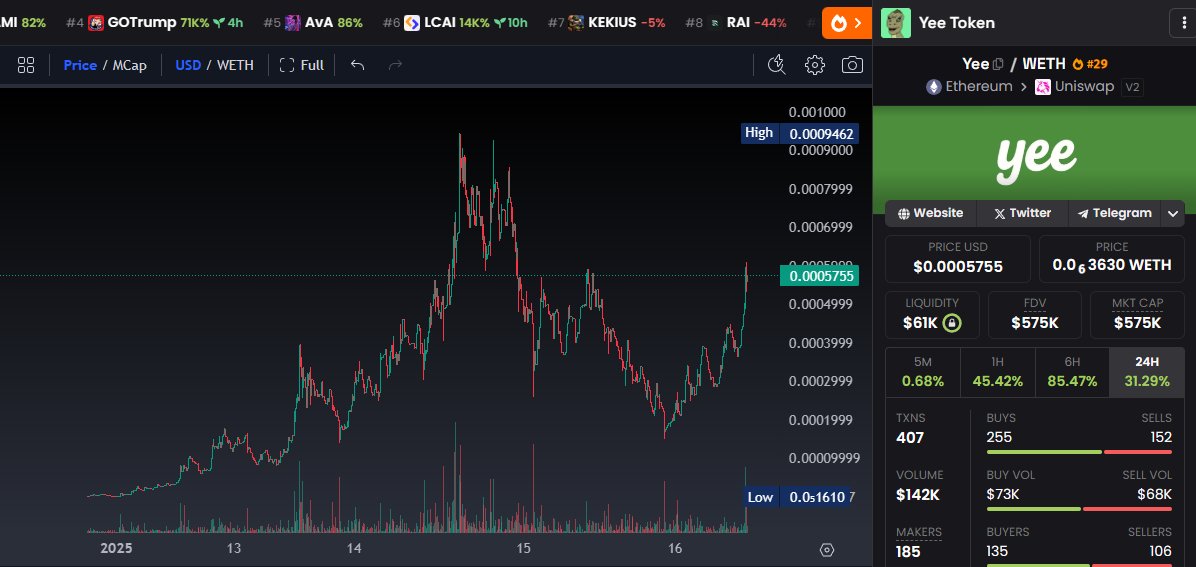Viewport: 1196px width, 567px height.
Task: Click the buy vol versus sell vol bar
Action: tap(1079, 509)
